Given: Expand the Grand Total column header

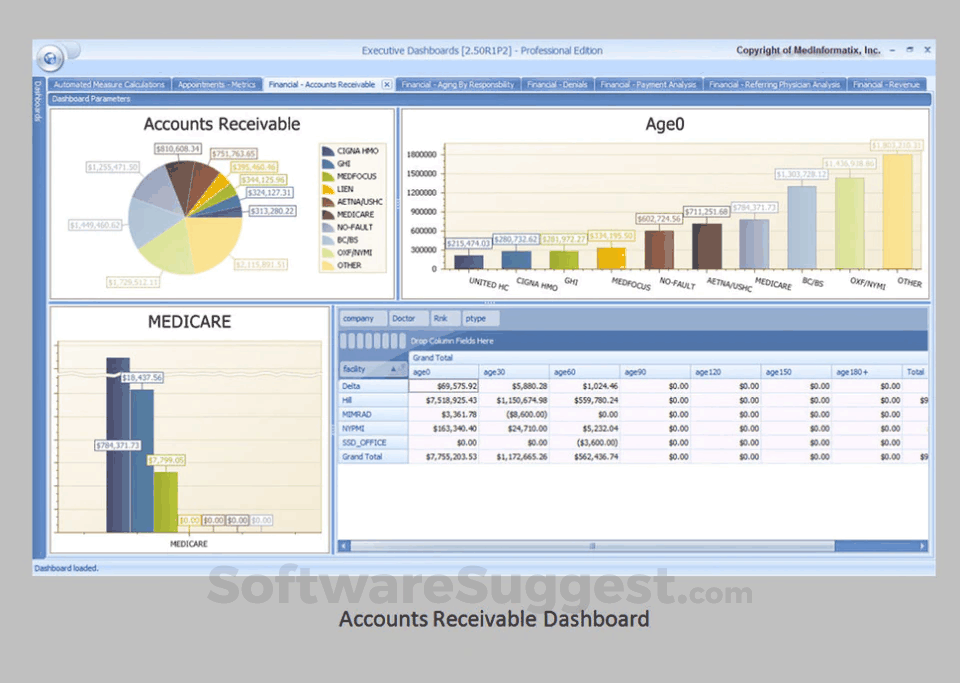Looking at the screenshot, I should (434, 357).
